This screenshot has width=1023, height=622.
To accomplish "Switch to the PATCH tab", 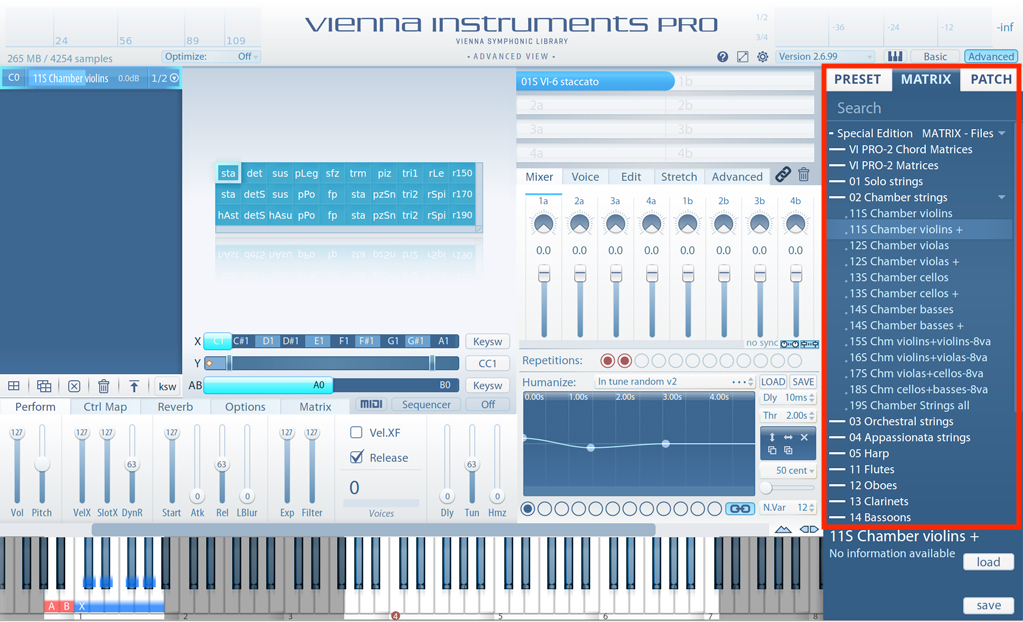I will (990, 79).
